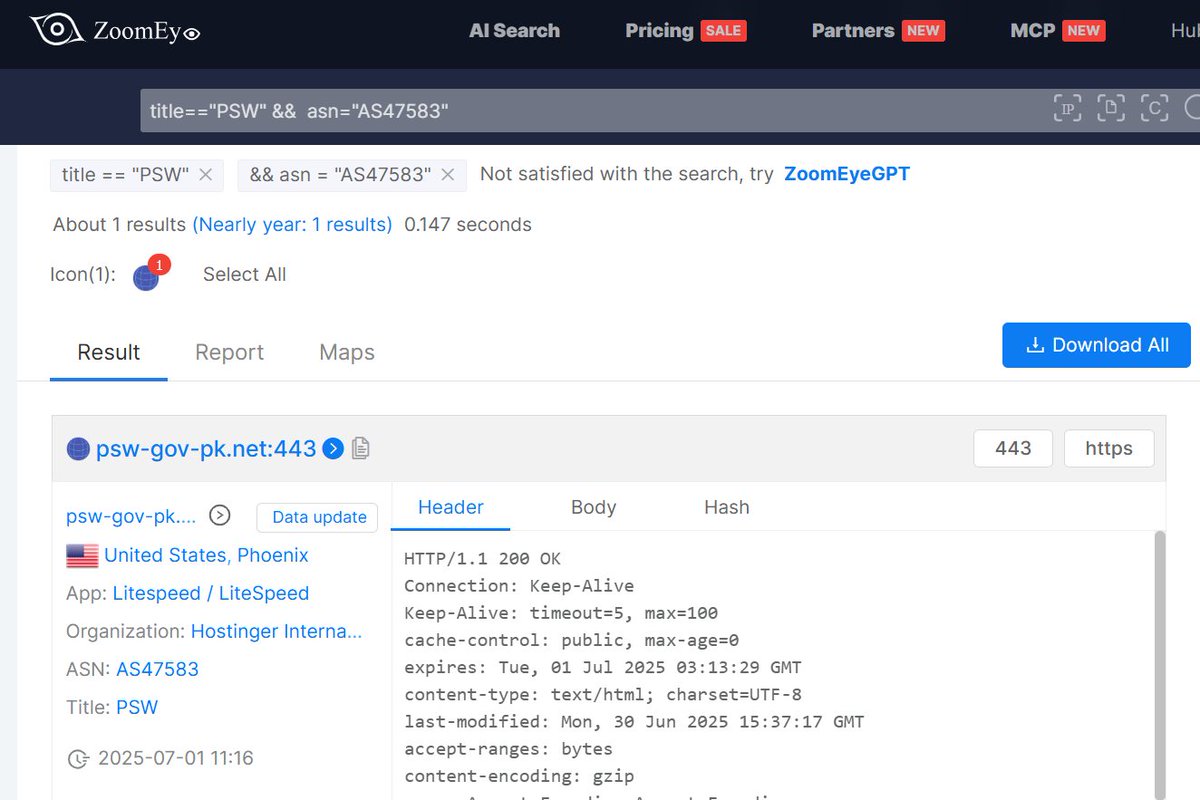Select the C-class icon in search bar
This screenshot has height=800, width=1200.
coord(1154,108)
